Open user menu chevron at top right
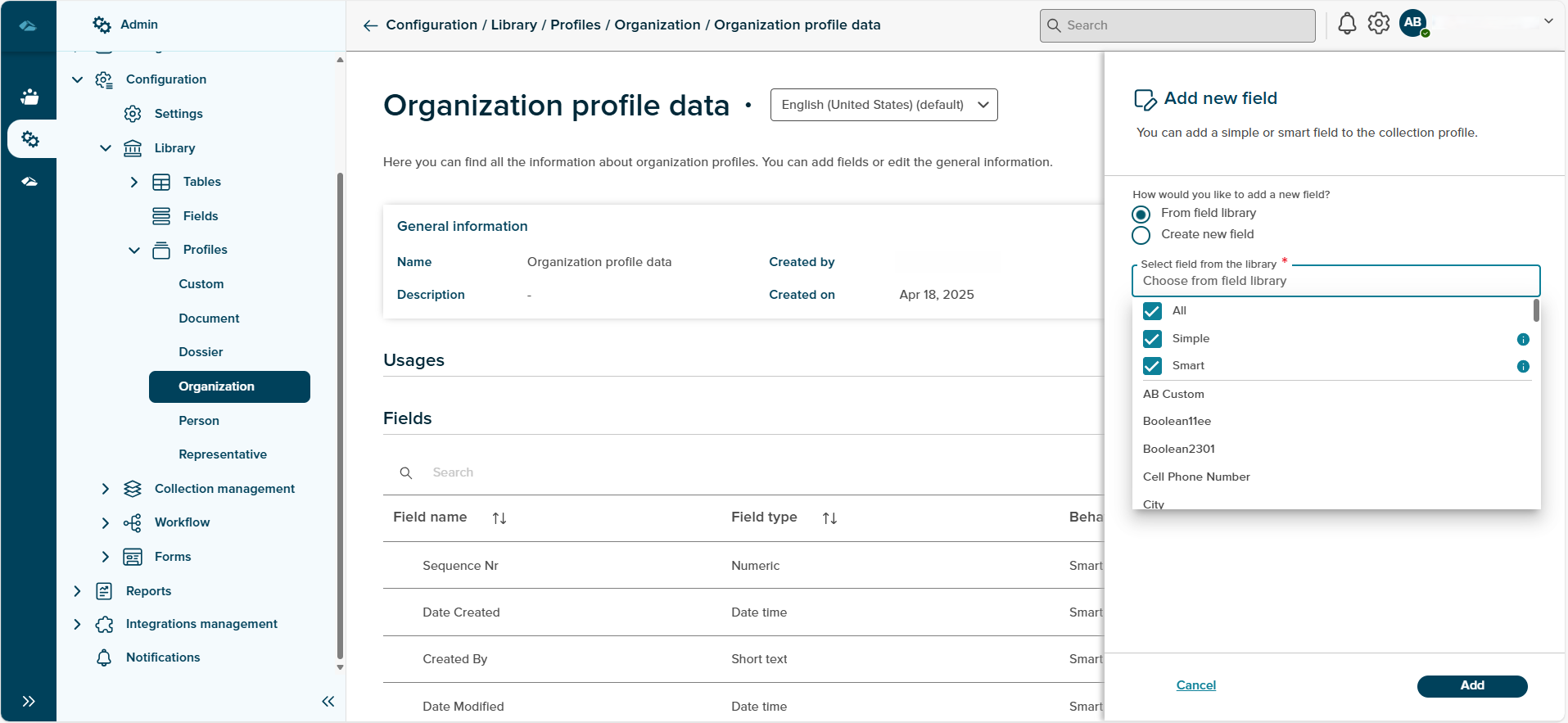Screen dimensions: 1568x723 1548,21
